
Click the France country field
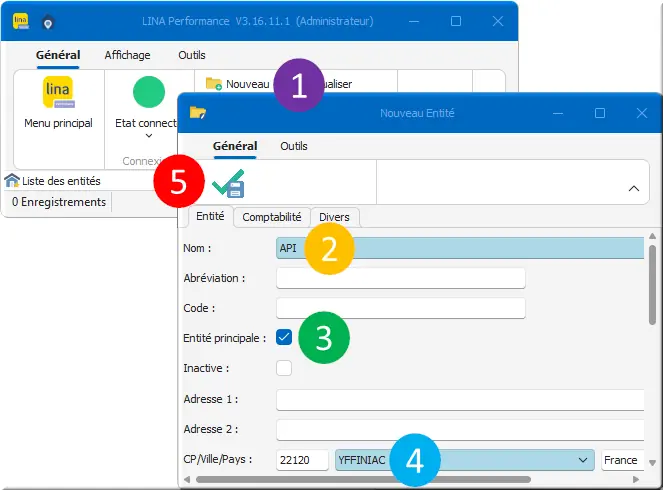(622, 460)
